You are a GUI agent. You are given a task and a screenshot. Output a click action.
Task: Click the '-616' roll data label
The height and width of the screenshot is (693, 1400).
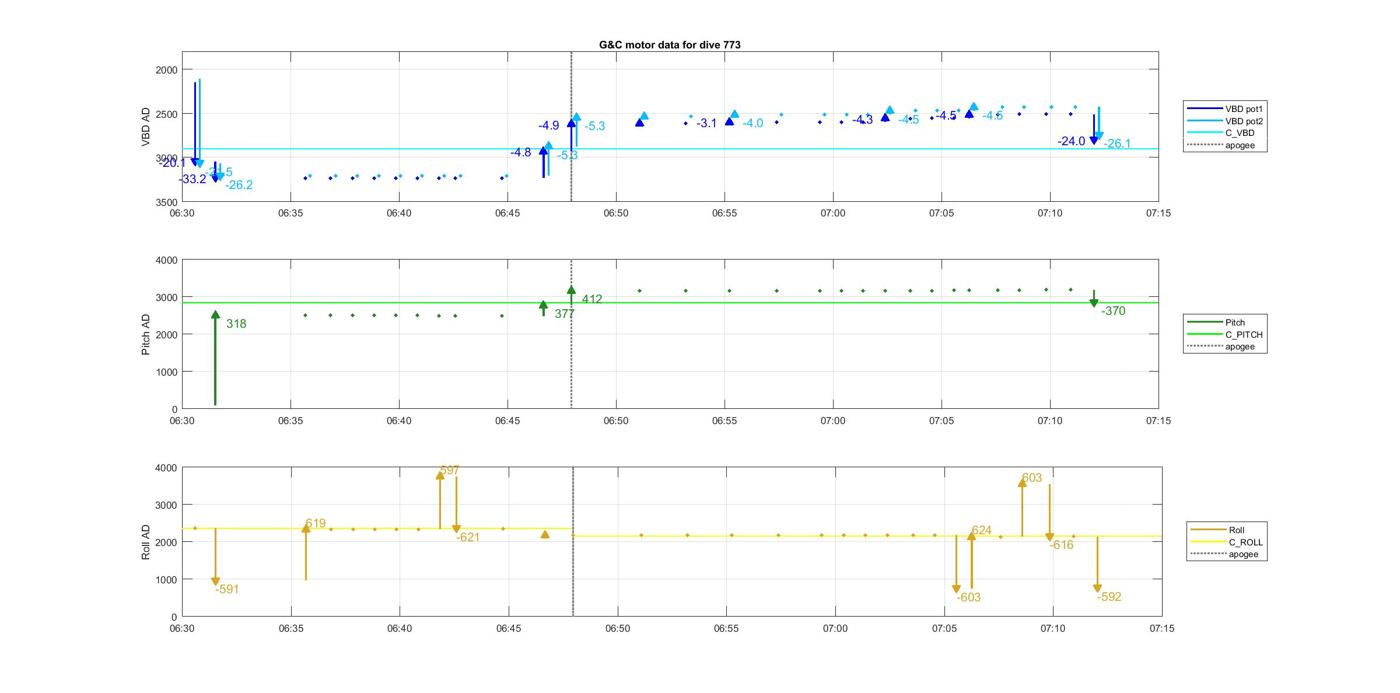point(1062,546)
